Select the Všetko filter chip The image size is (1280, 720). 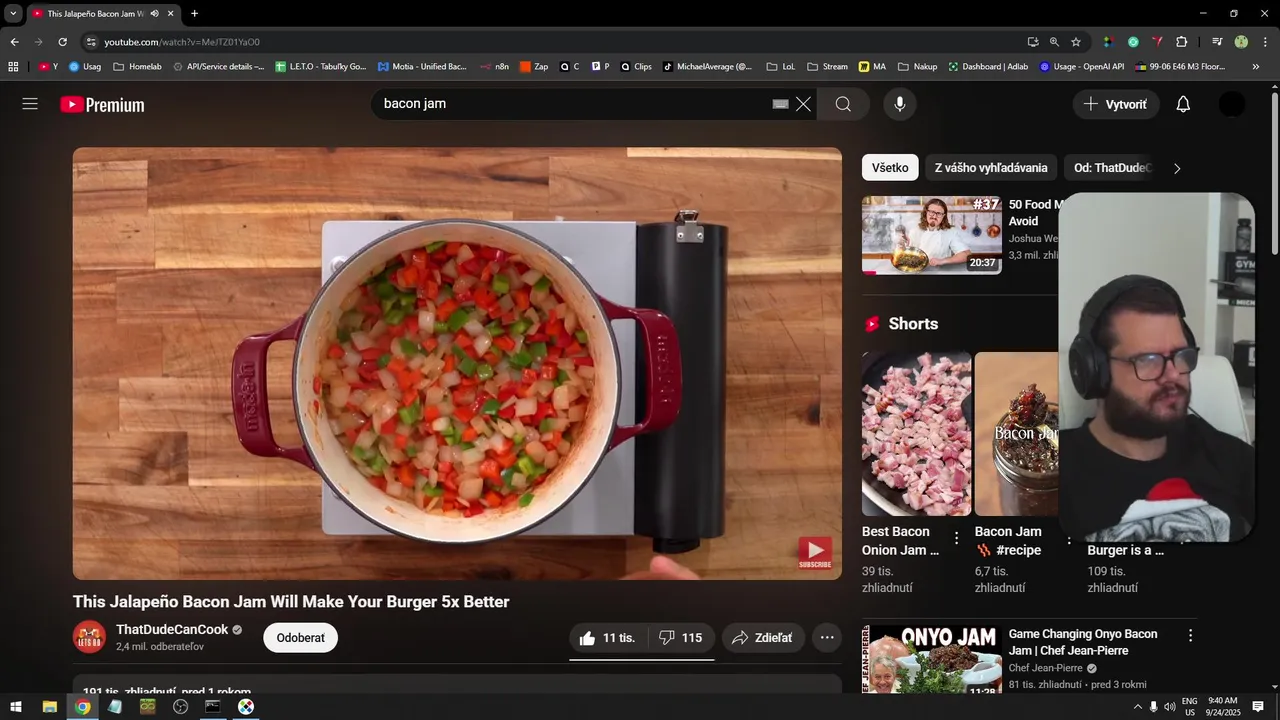point(890,168)
